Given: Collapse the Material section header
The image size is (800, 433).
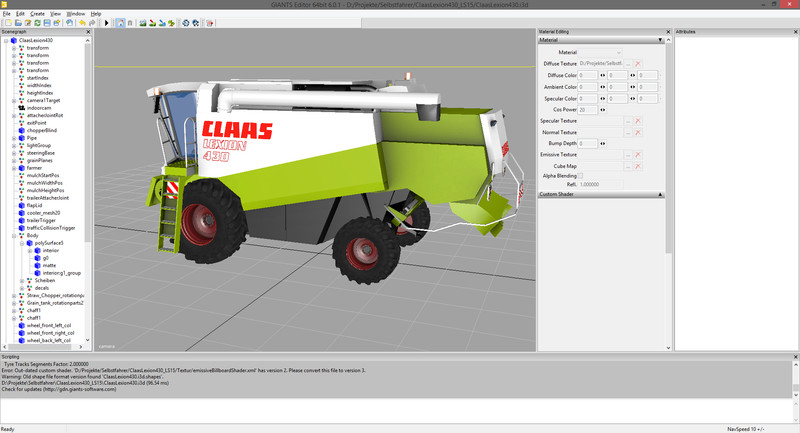Looking at the screenshot, I should (x=661, y=41).
